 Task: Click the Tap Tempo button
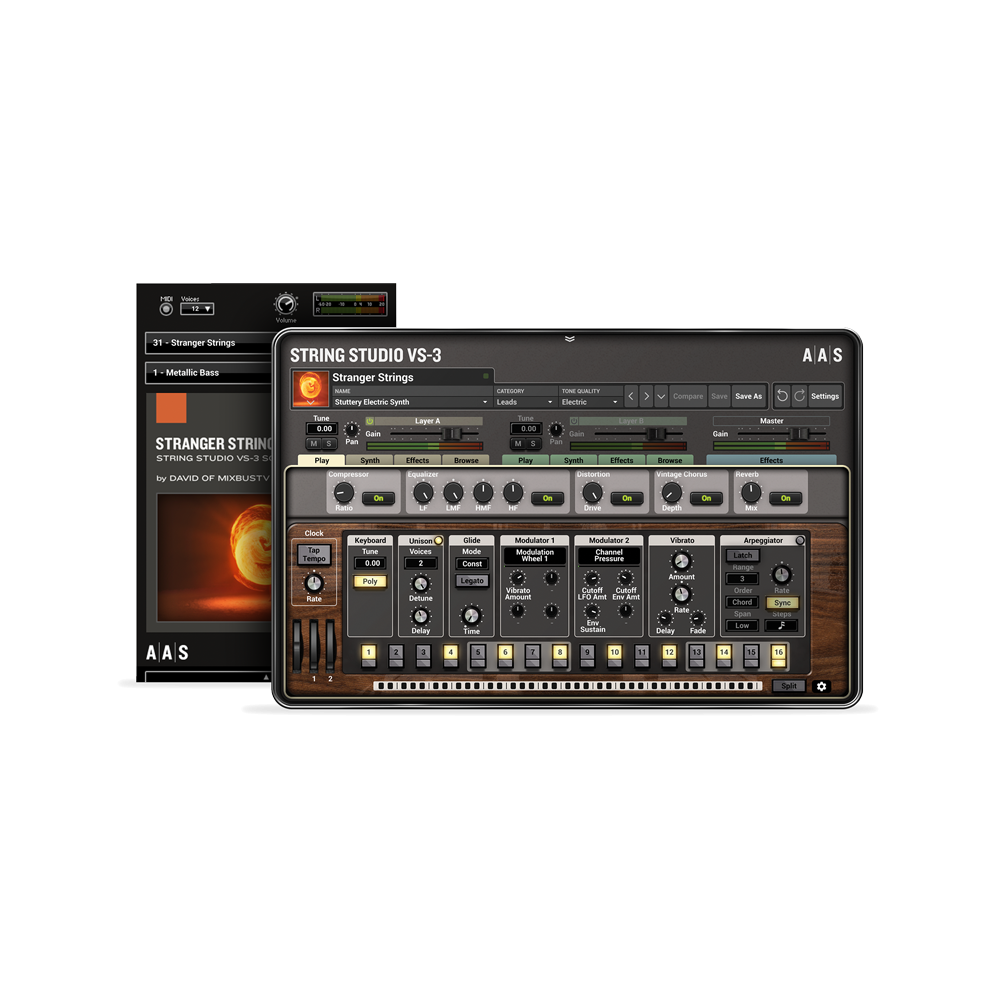point(314,554)
